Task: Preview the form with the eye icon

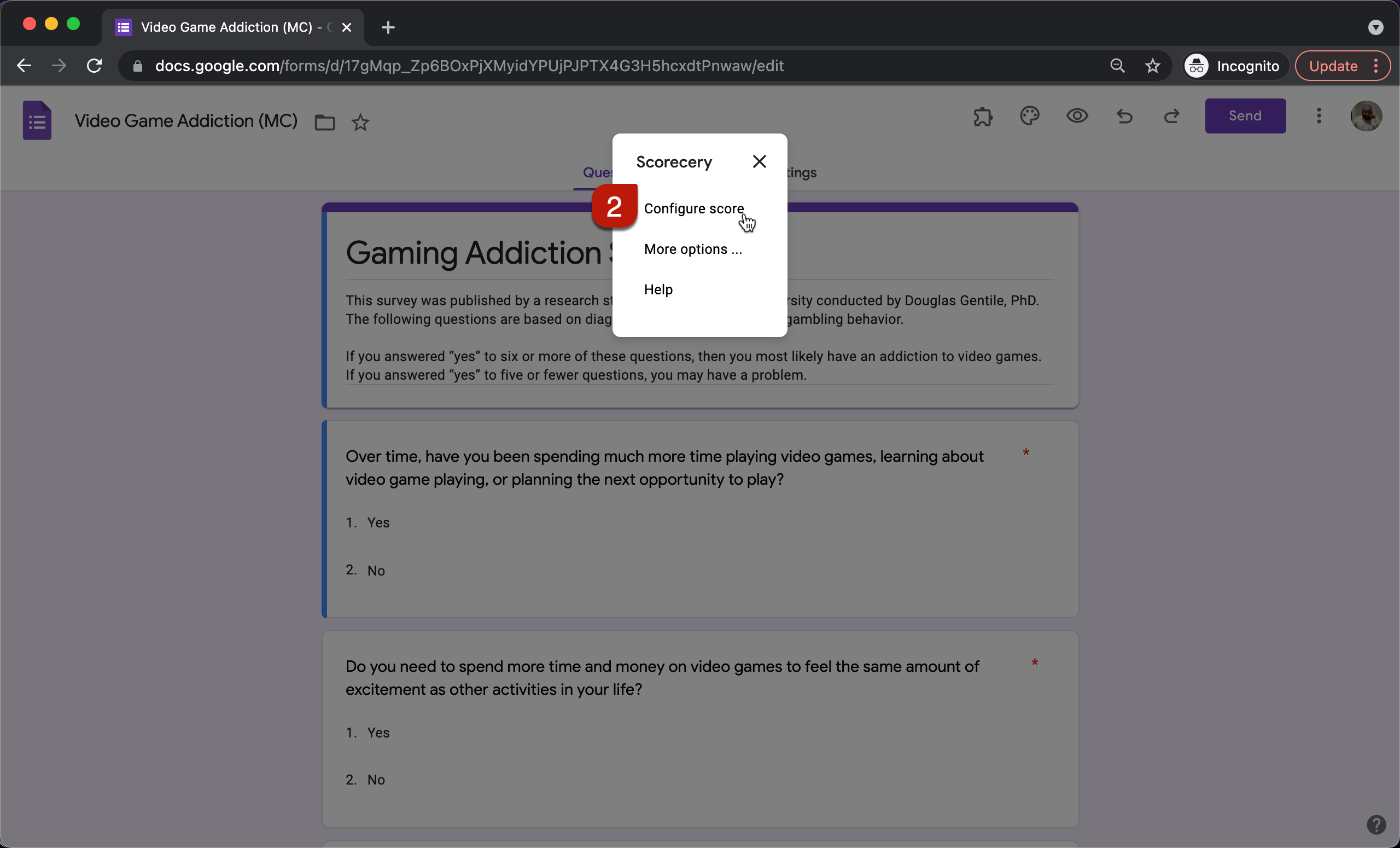Action: tap(1077, 117)
